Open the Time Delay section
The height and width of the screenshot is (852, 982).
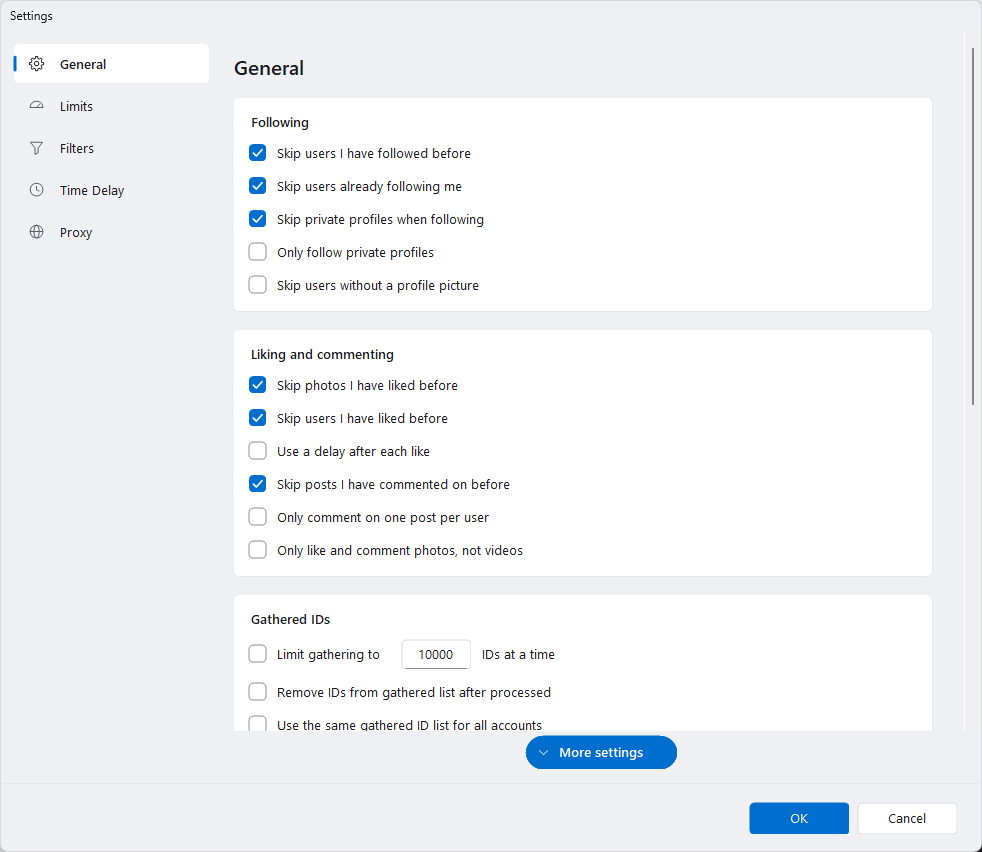tap(111, 190)
